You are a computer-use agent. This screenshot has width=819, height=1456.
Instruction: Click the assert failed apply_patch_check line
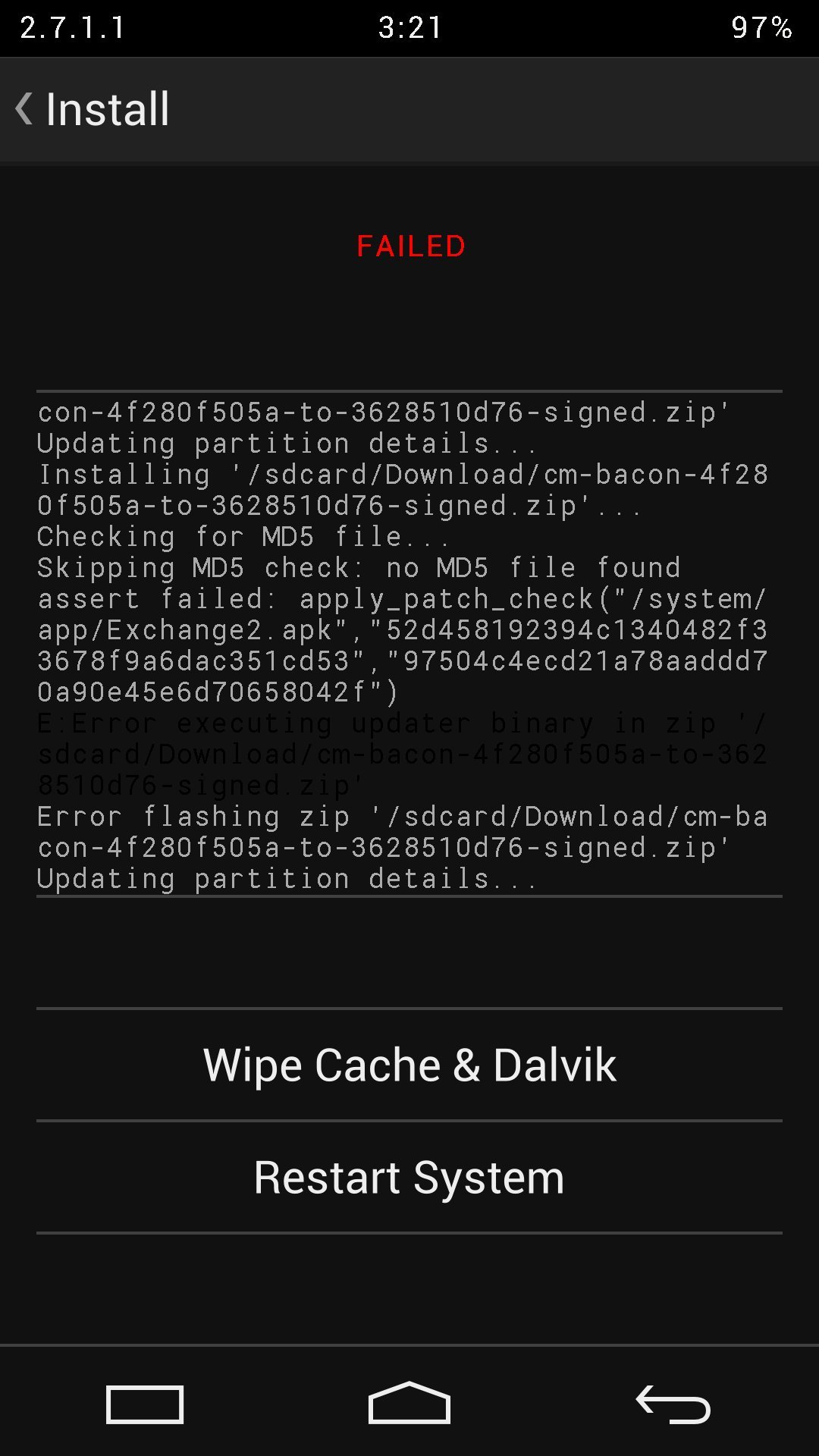click(x=402, y=599)
